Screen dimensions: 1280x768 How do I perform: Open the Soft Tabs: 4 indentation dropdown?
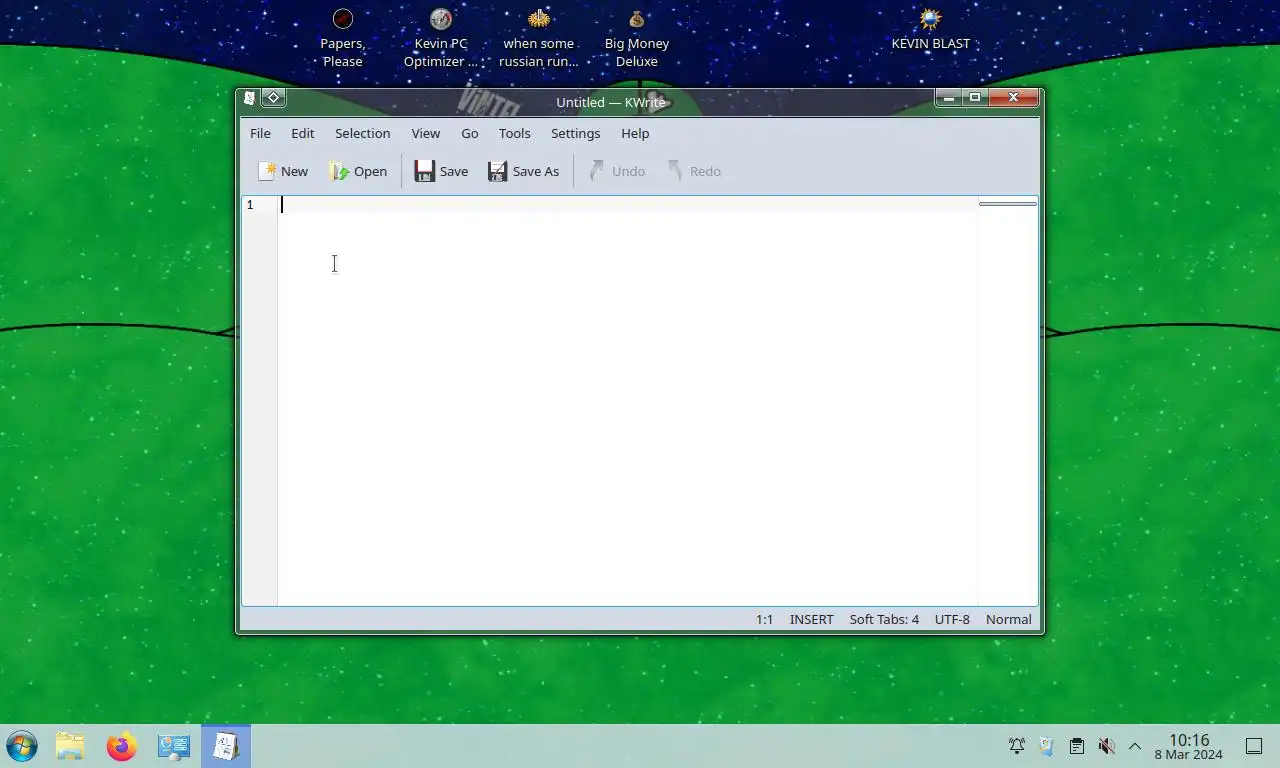point(884,619)
